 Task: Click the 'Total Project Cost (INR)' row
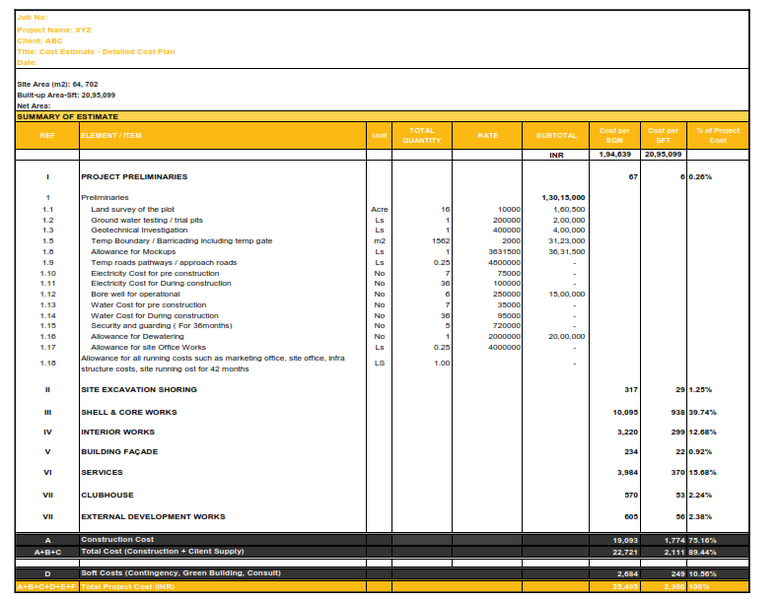pyautogui.click(x=382, y=587)
